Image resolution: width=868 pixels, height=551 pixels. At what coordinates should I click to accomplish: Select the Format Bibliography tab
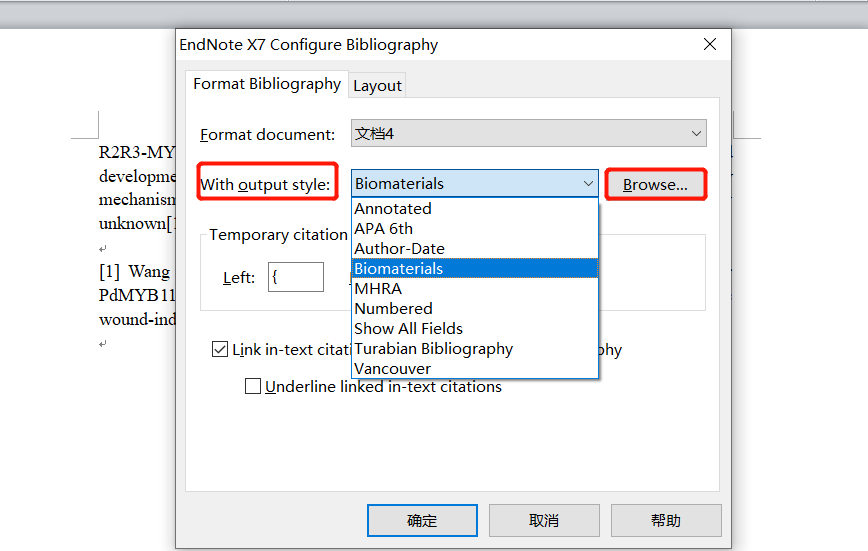point(267,84)
